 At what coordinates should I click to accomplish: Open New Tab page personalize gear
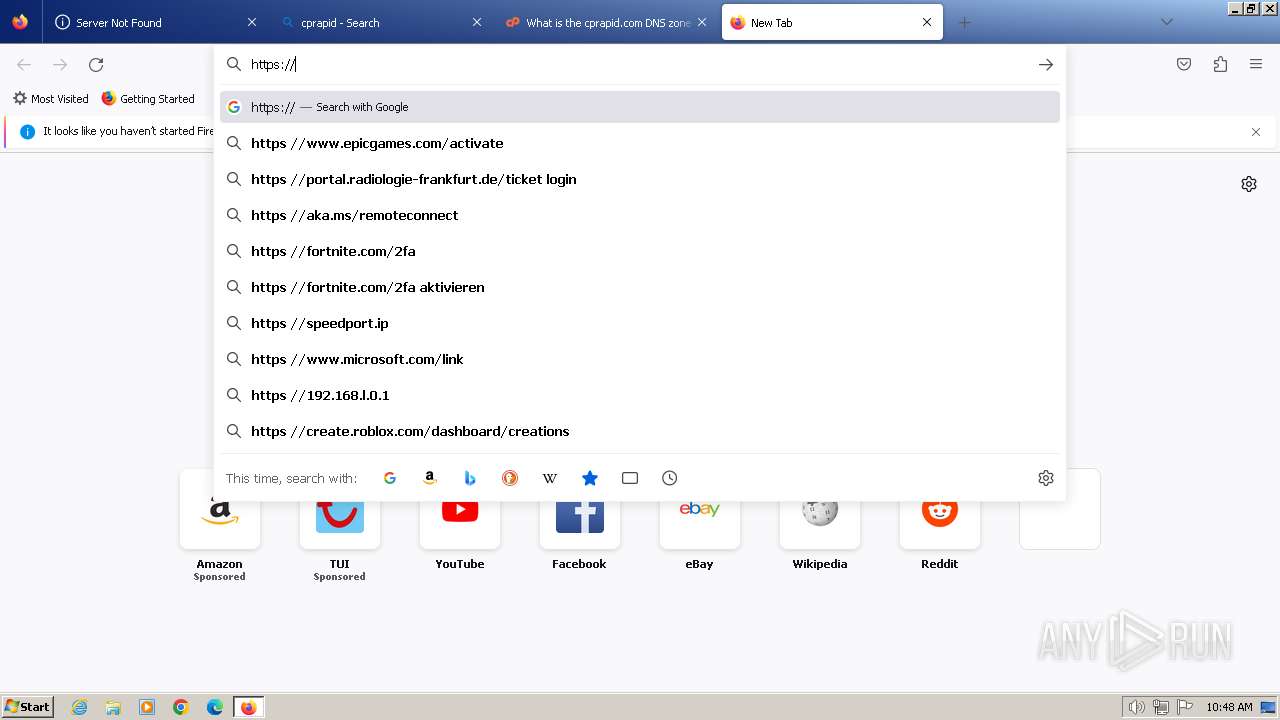pyautogui.click(x=1249, y=184)
